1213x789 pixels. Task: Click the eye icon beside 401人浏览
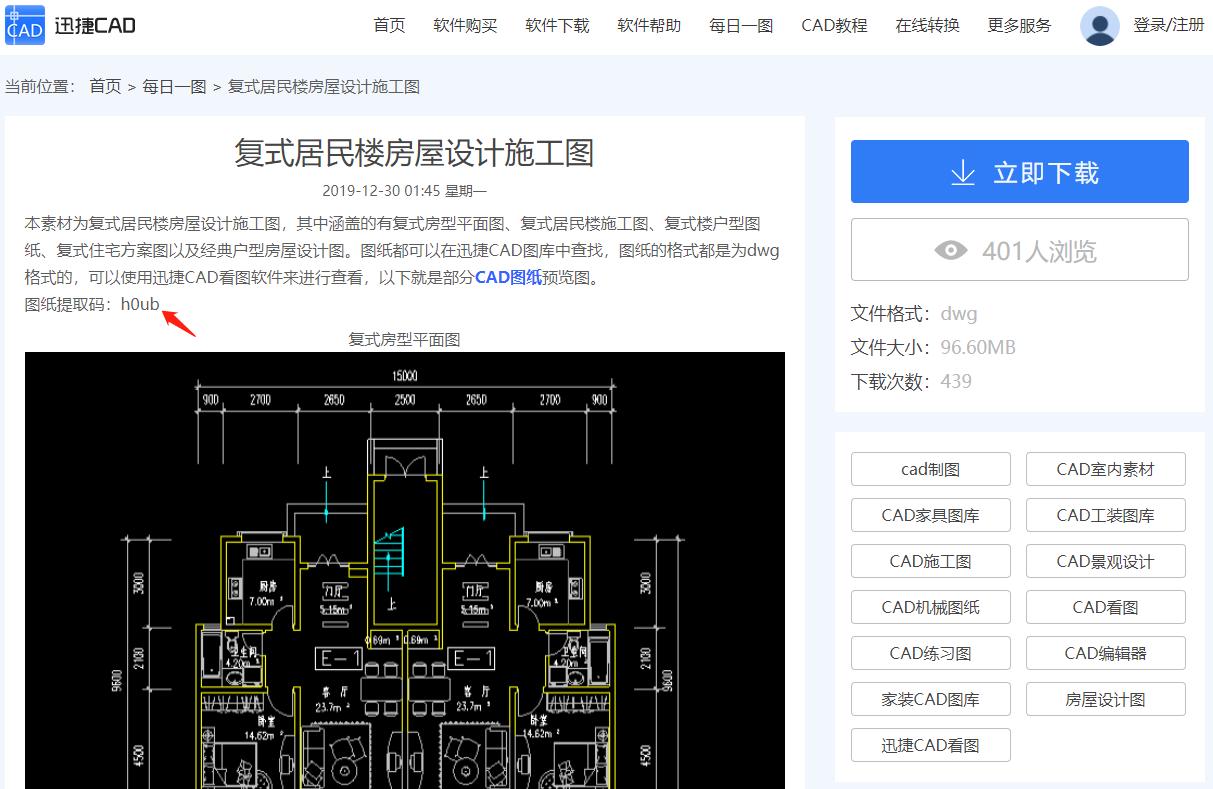pos(952,249)
